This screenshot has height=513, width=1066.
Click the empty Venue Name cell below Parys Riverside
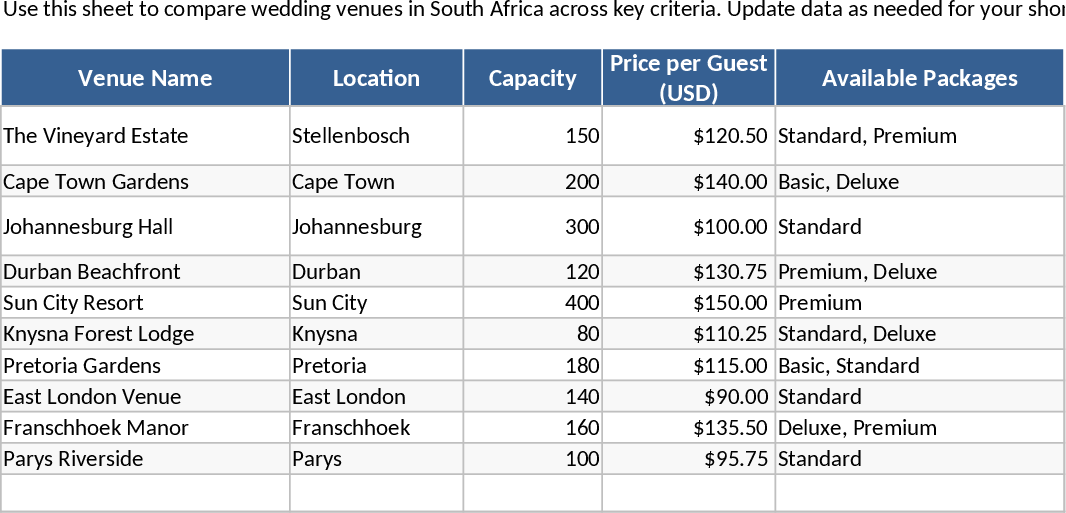tap(145, 492)
